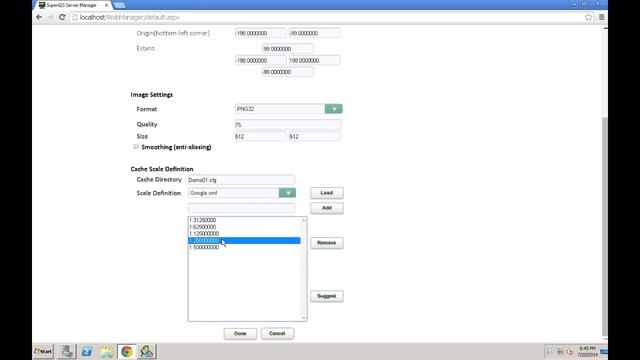640x360 pixels.
Task: Focus the Extent left value field
Action: [x=260, y=60]
